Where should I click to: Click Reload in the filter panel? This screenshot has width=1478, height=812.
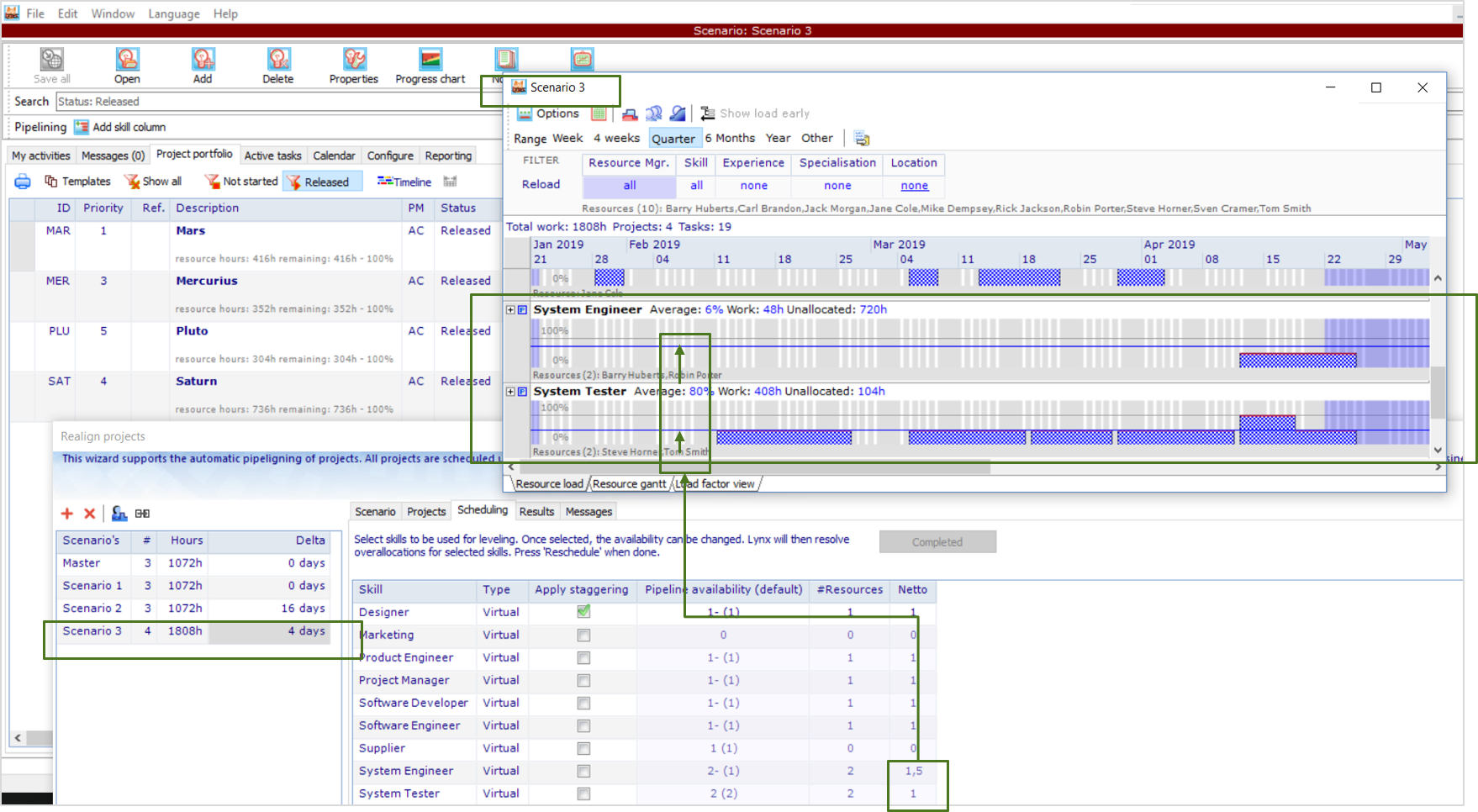(541, 184)
